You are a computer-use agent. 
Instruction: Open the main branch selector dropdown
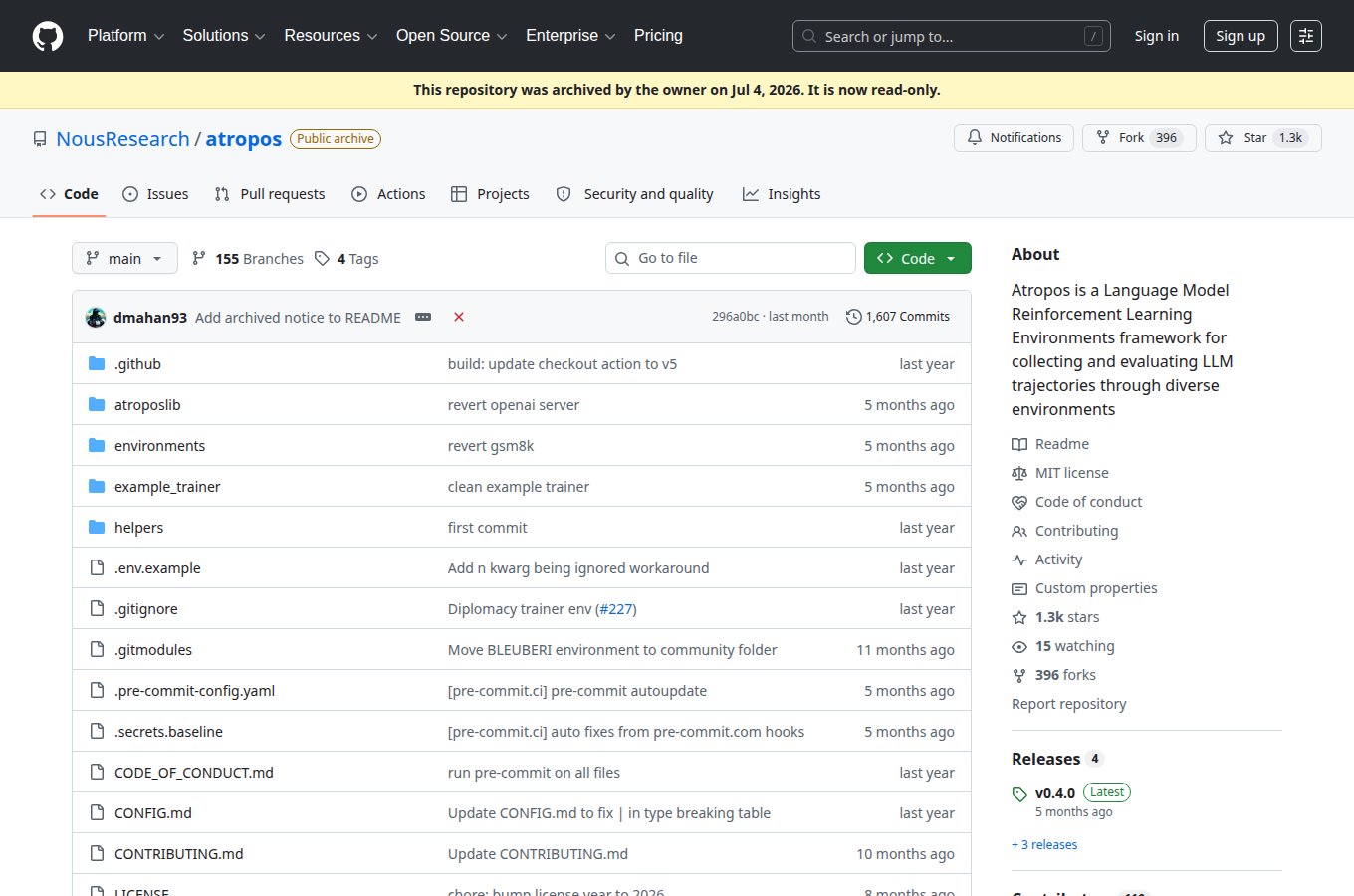(x=124, y=258)
